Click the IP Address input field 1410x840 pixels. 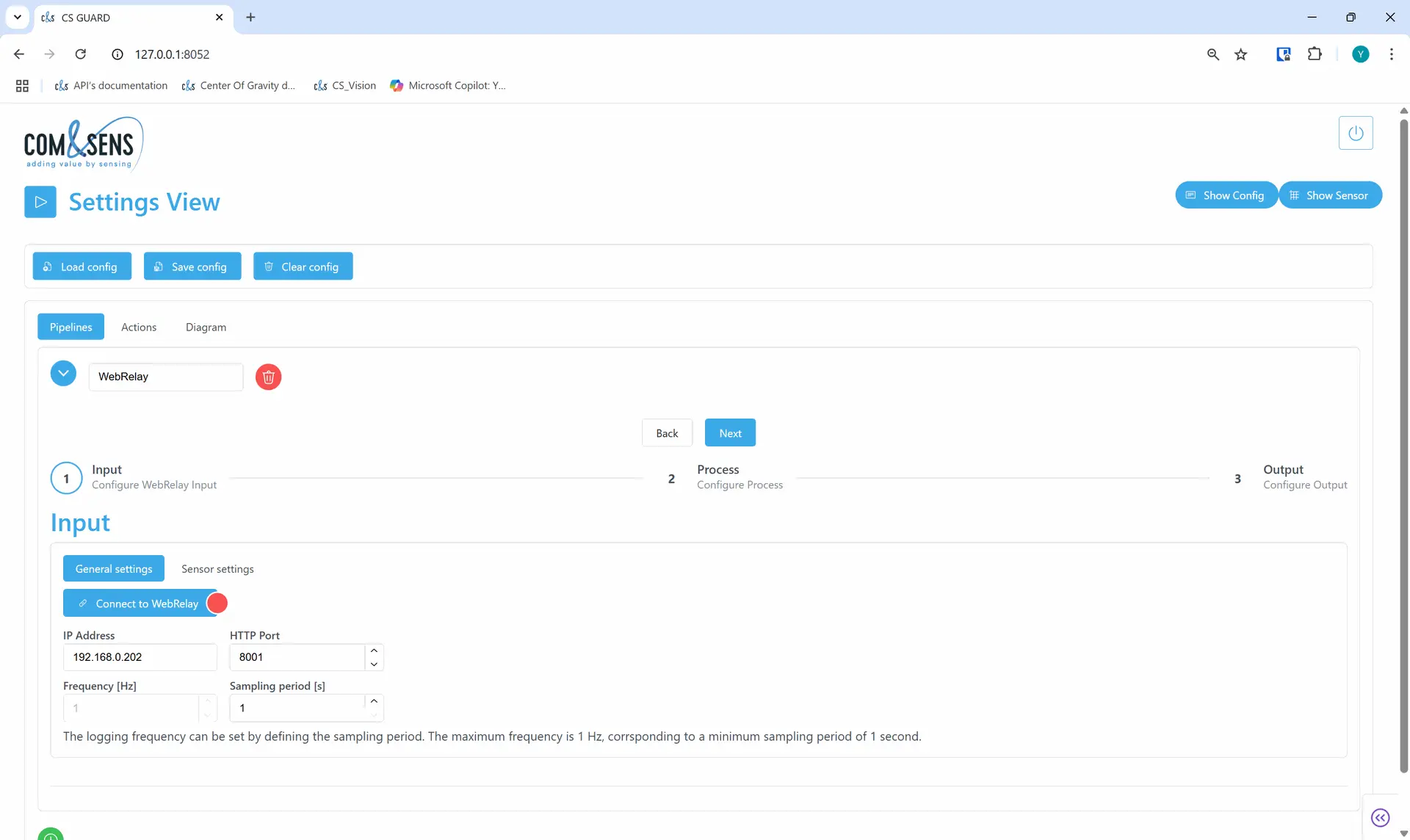(x=140, y=657)
